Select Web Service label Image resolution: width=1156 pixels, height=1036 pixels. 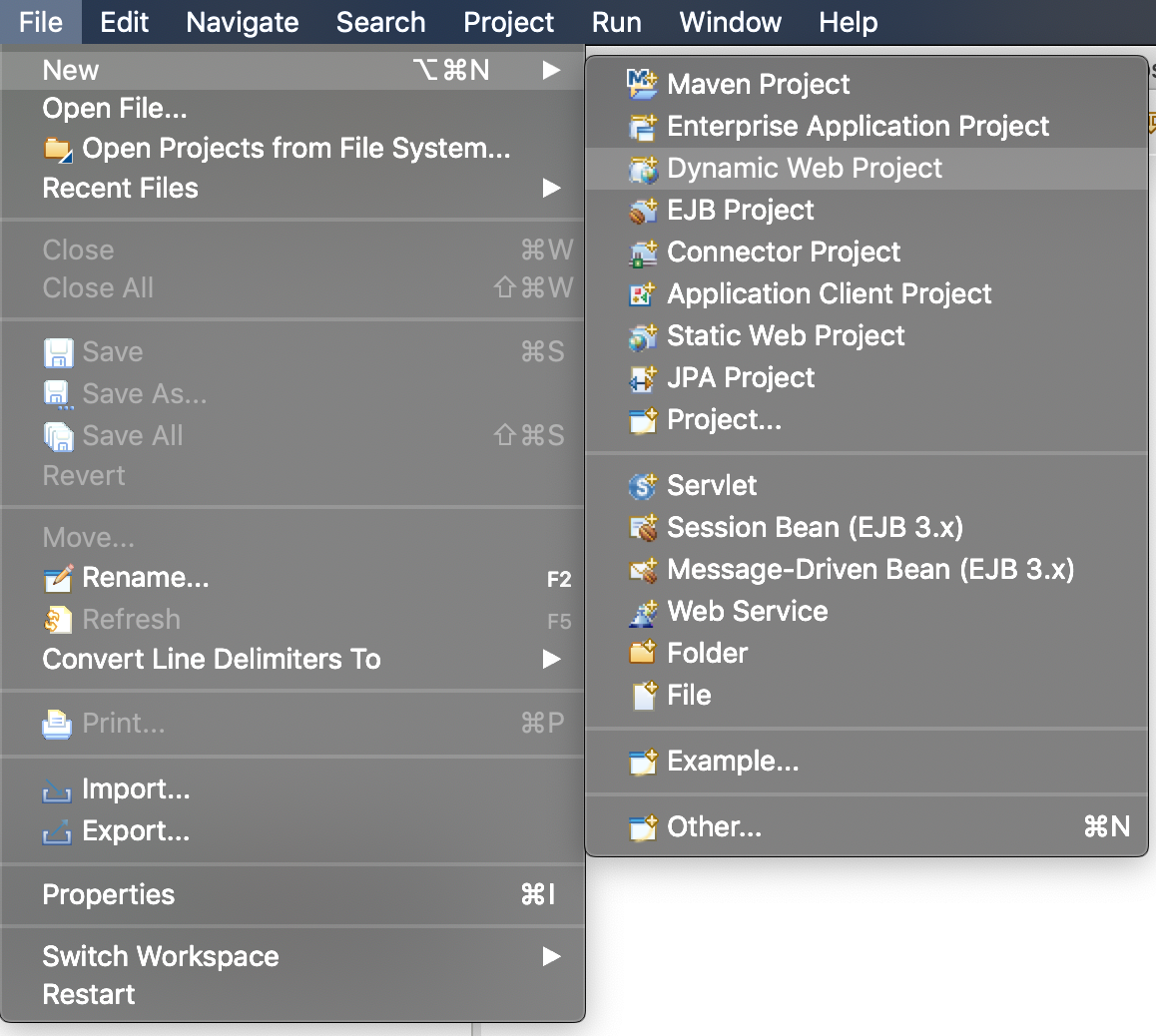coord(748,612)
